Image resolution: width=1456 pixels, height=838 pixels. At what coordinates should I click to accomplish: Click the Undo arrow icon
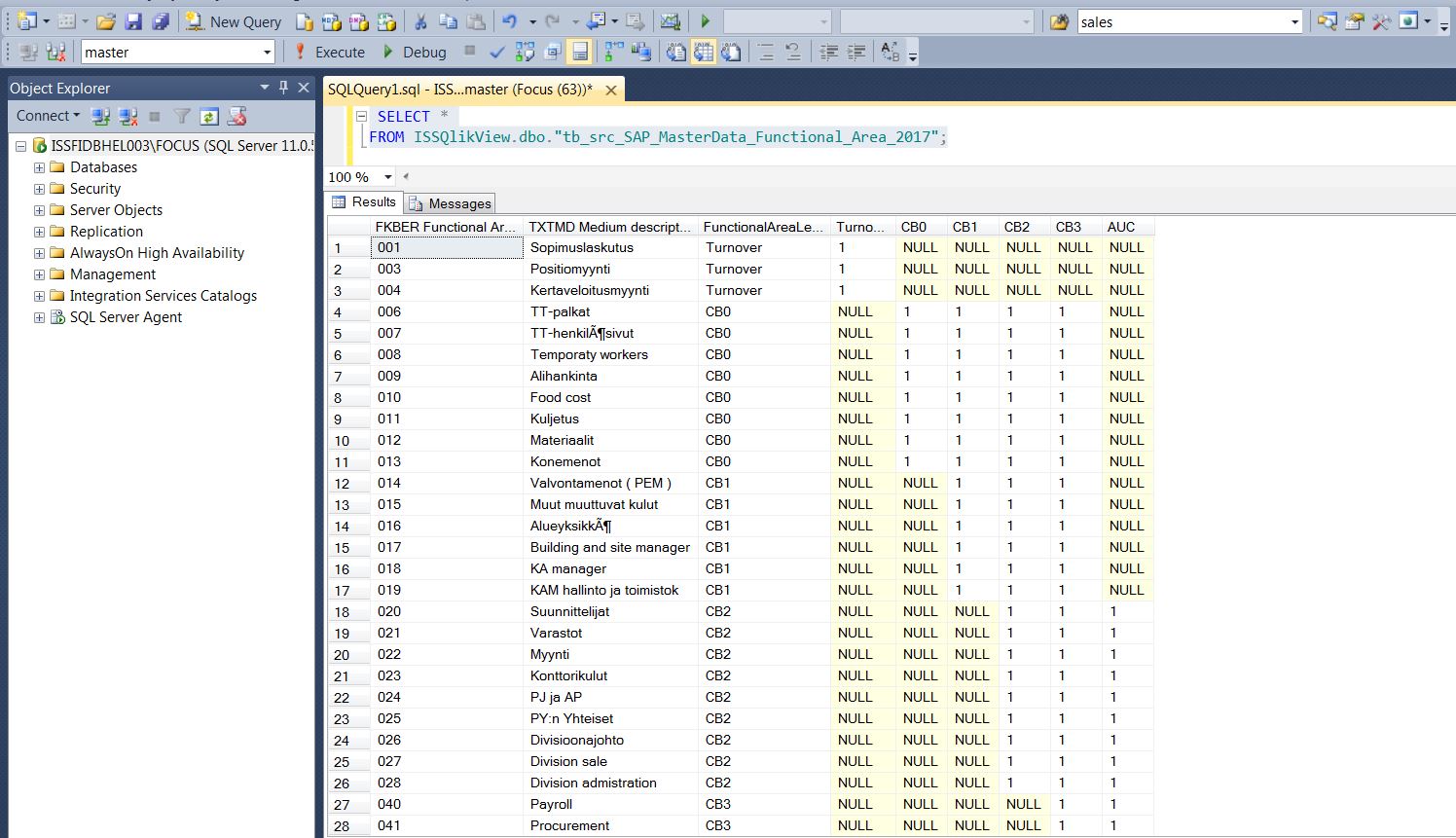(x=509, y=21)
